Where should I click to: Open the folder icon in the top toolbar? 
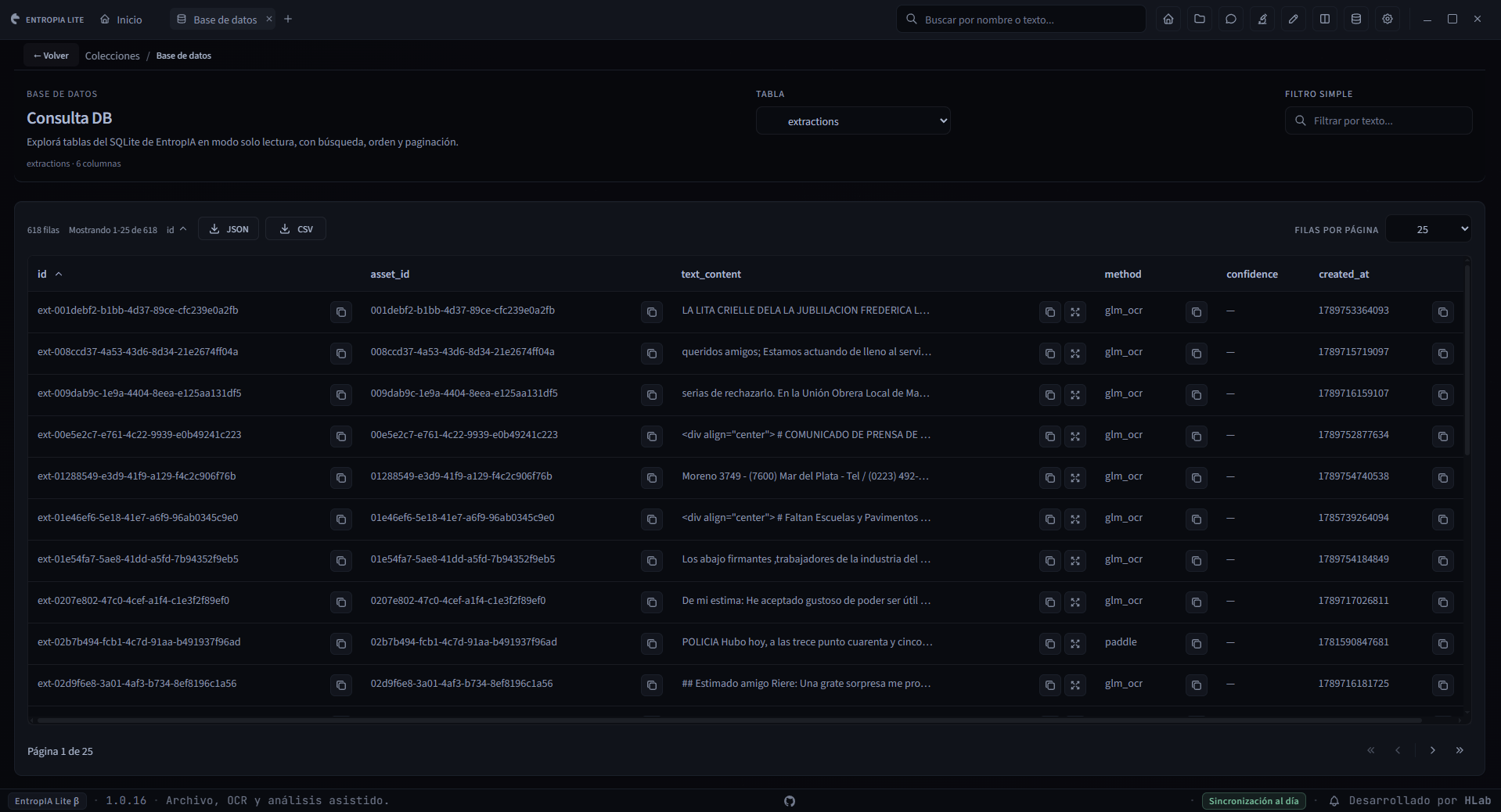[x=1200, y=19]
